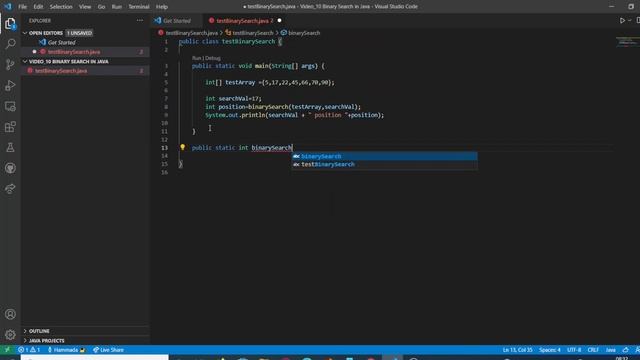Open the Search view icon
The width and height of the screenshot is (640, 360).
pyautogui.click(x=10, y=43)
